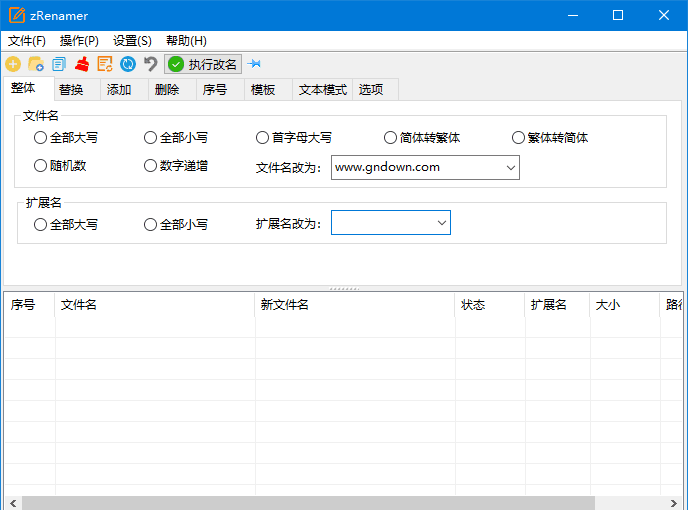Click the orange list refresh icon
The width and height of the screenshot is (688, 510).
pyautogui.click(x=105, y=64)
